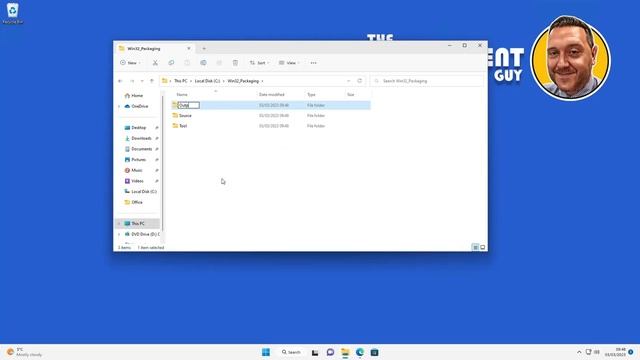Open Search box on the taskbar
Screen dimensions: 640x360
pos(291,352)
